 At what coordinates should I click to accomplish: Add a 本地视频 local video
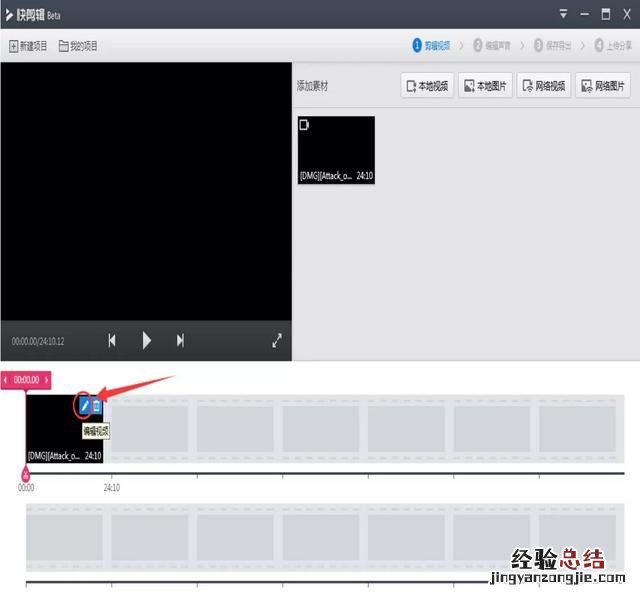(427, 86)
